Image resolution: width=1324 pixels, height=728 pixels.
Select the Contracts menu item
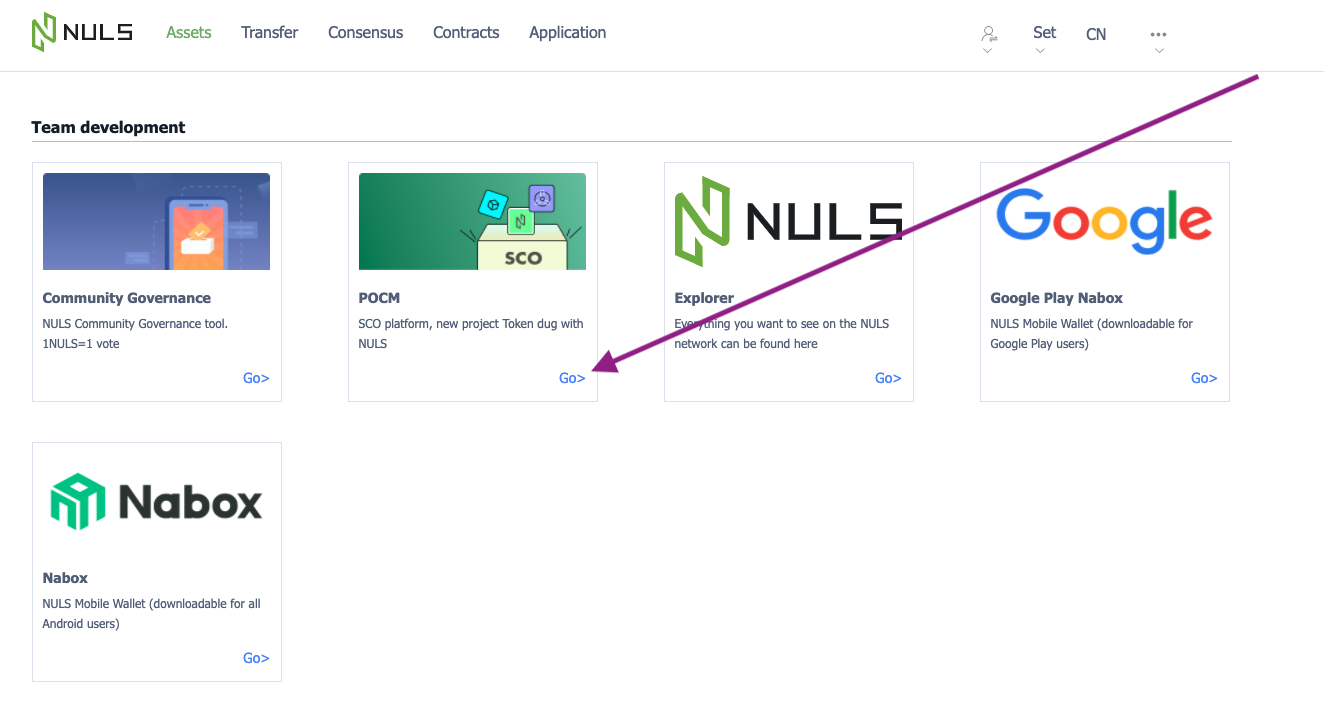tap(466, 32)
